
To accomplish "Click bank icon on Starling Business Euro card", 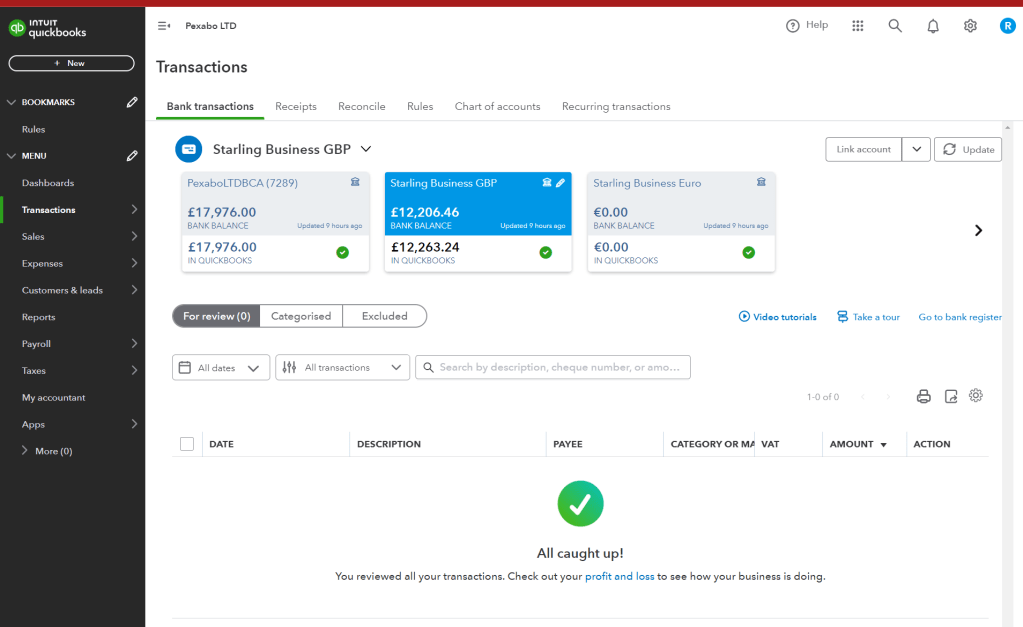I will click(x=761, y=182).
